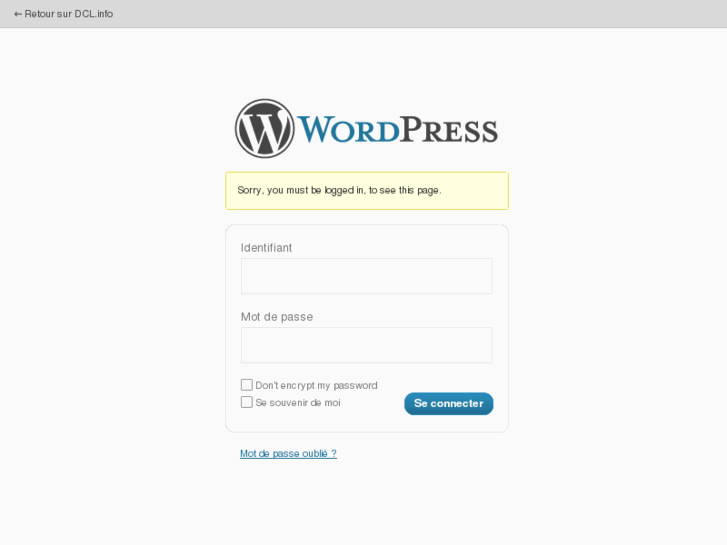Click the Se connecter button

coord(448,404)
